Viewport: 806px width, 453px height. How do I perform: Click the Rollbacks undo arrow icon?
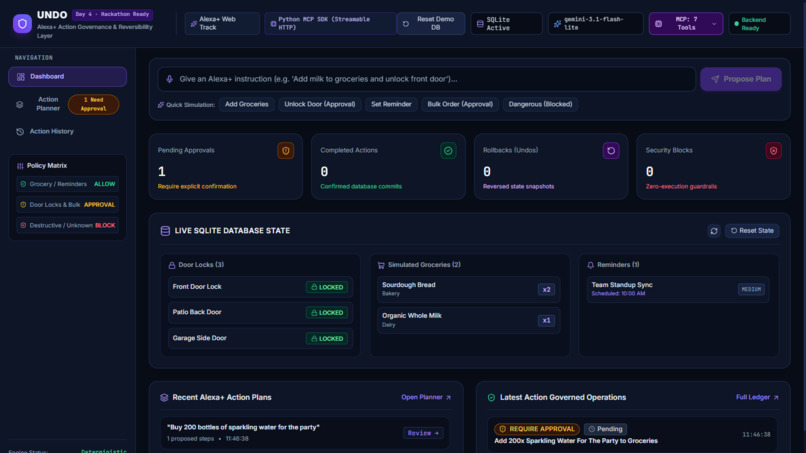(611, 151)
